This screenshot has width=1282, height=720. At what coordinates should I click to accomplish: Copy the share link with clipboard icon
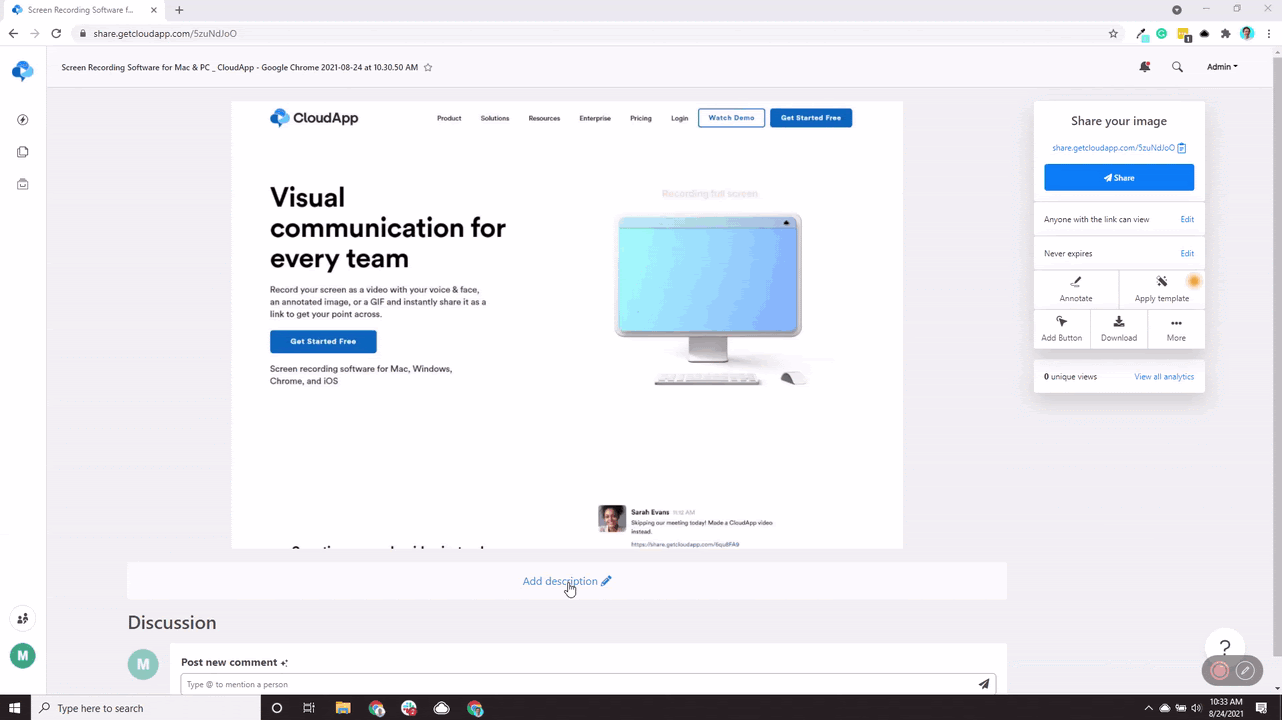coord(1182,148)
